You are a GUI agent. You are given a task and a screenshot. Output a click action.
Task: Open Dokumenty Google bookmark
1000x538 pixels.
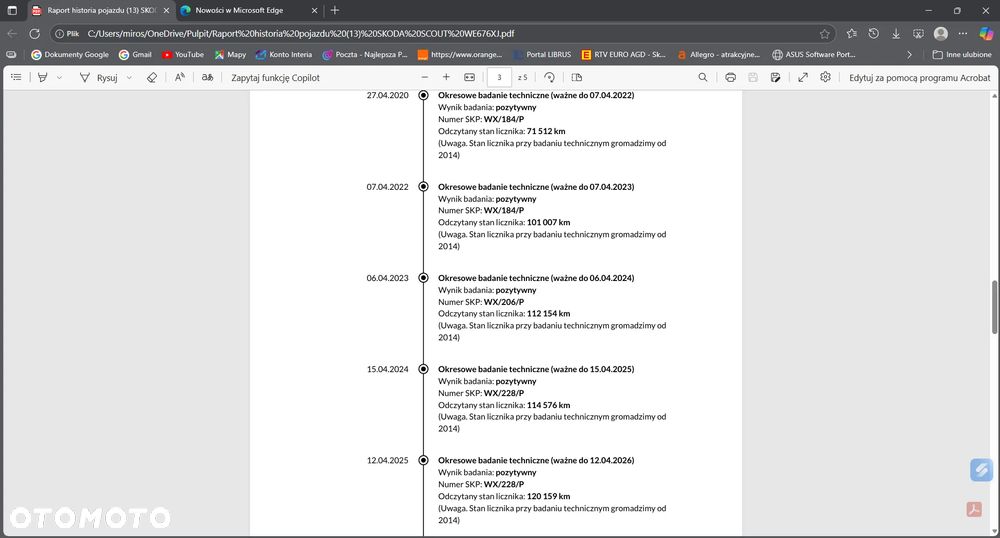[x=70, y=55]
